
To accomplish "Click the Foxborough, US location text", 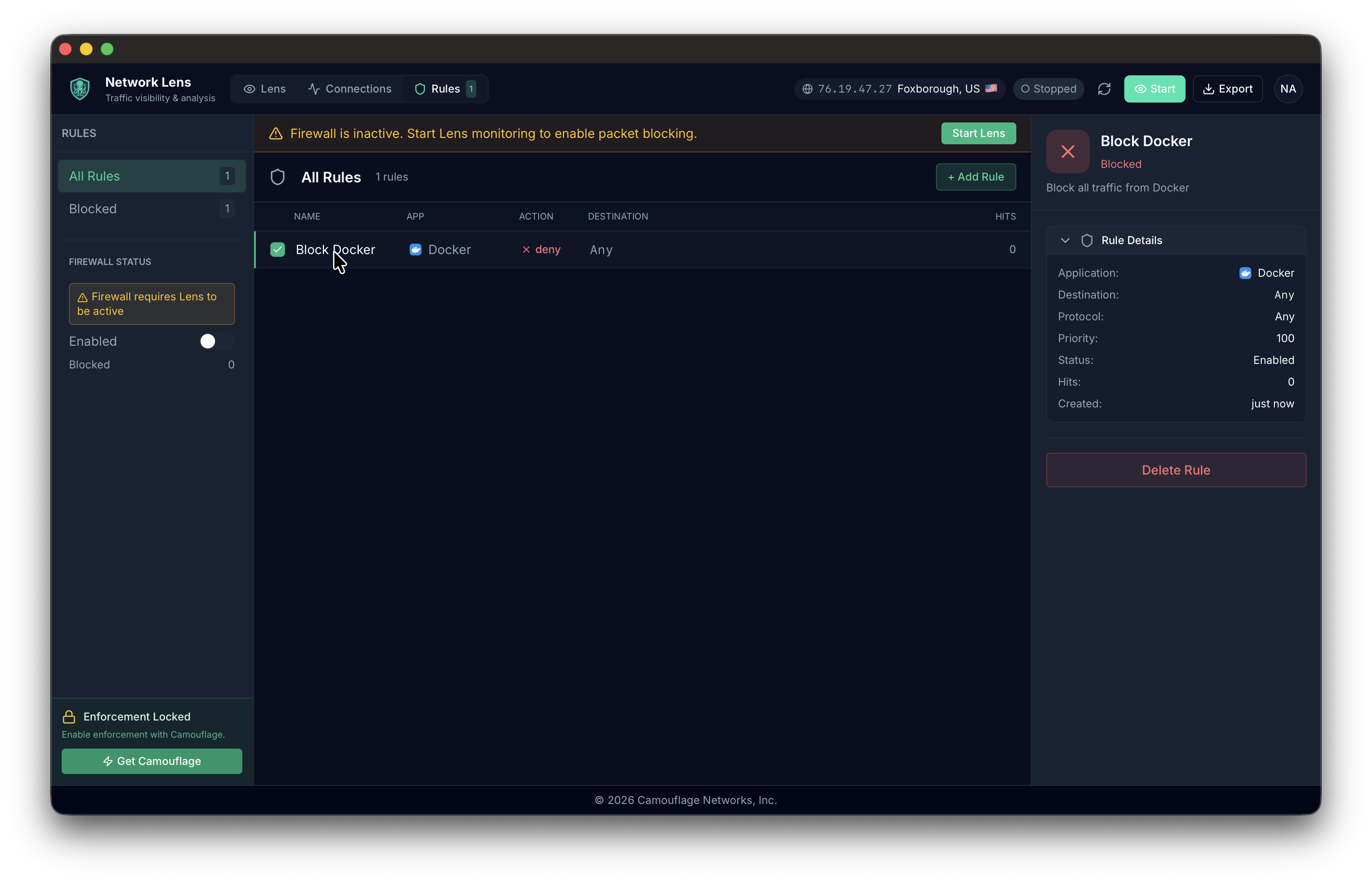I will [x=938, y=89].
